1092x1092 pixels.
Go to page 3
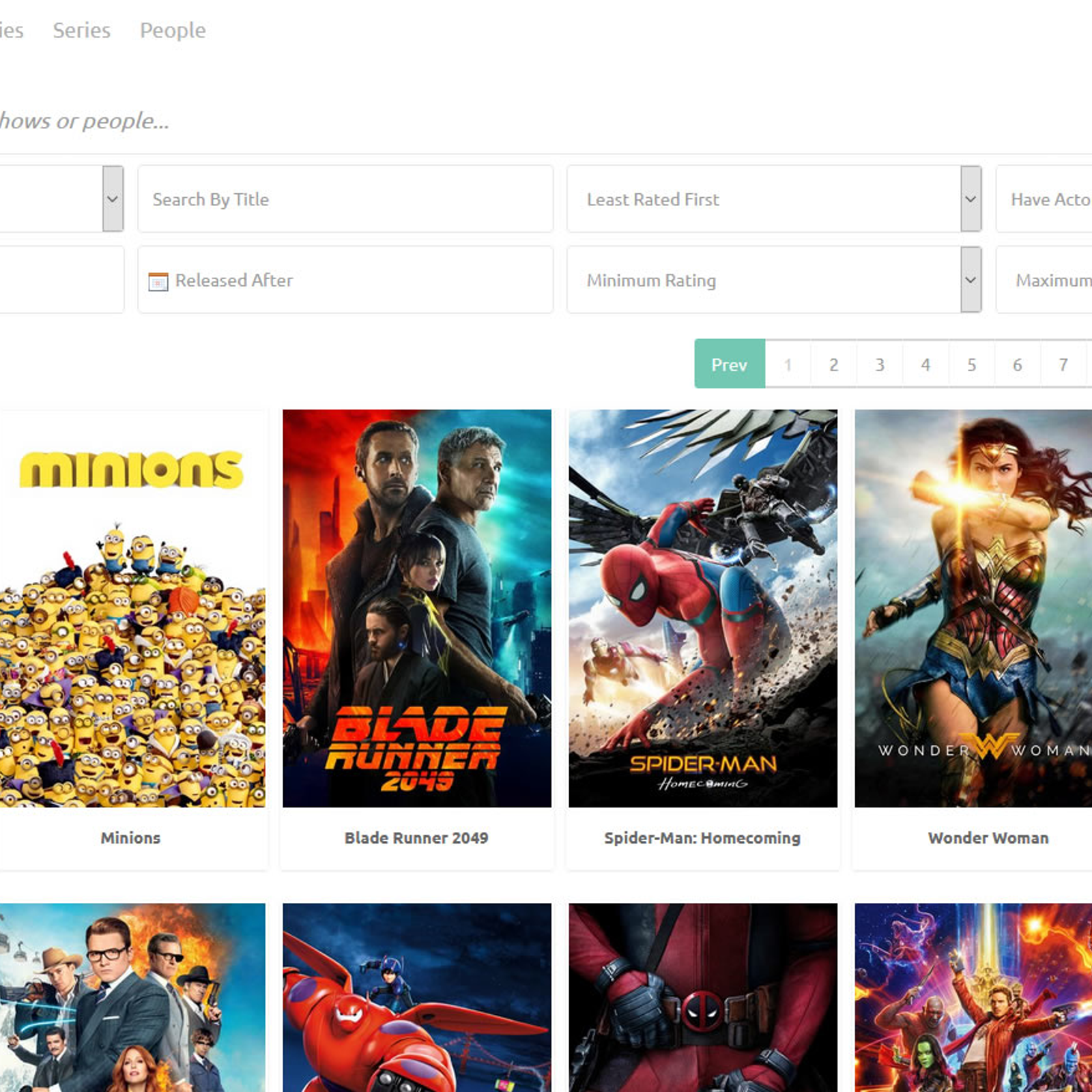coord(880,364)
